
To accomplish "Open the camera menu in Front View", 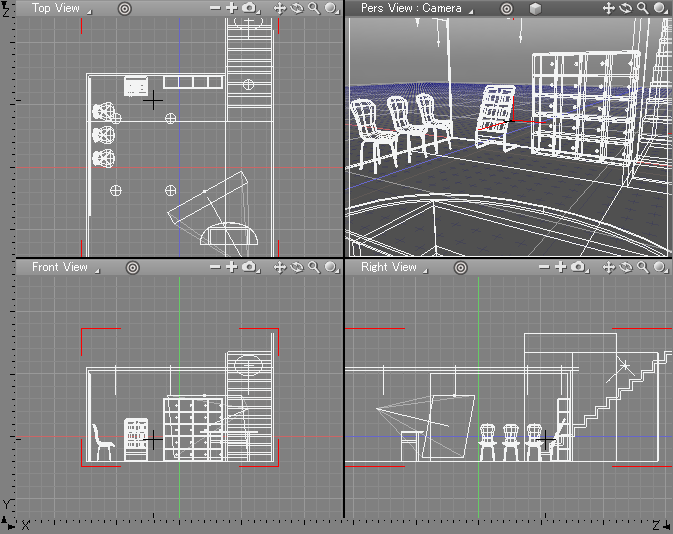I will (249, 267).
